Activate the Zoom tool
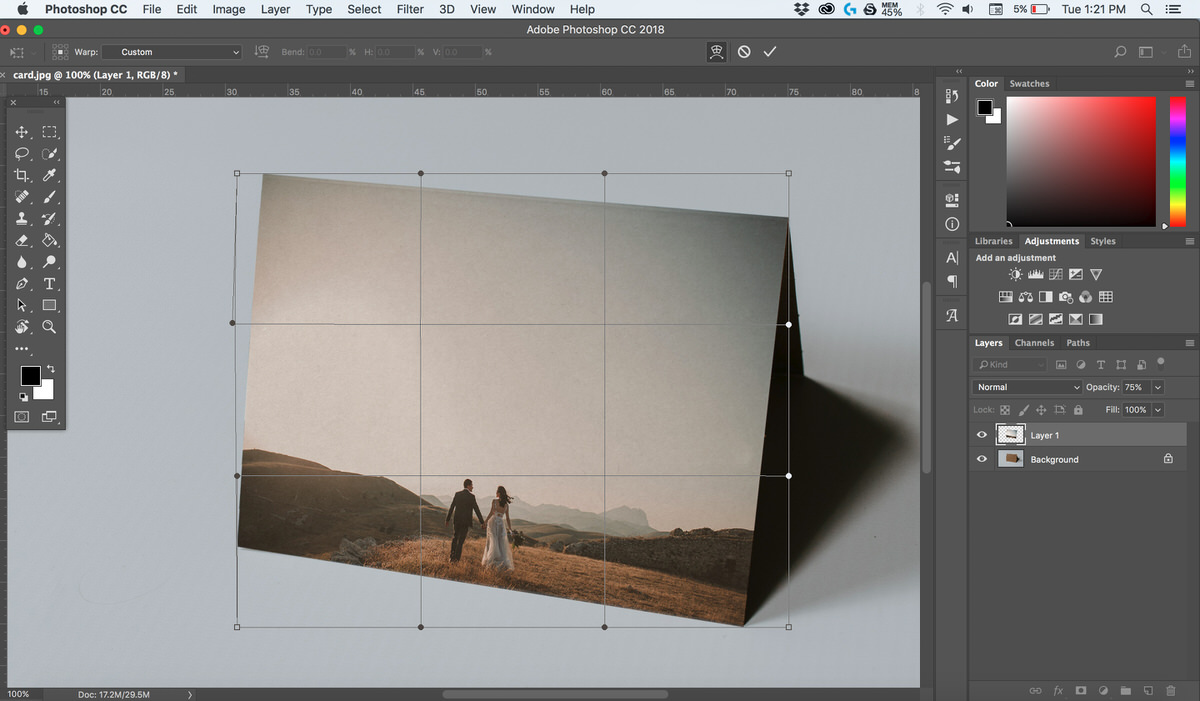This screenshot has width=1200, height=701. tap(50, 327)
